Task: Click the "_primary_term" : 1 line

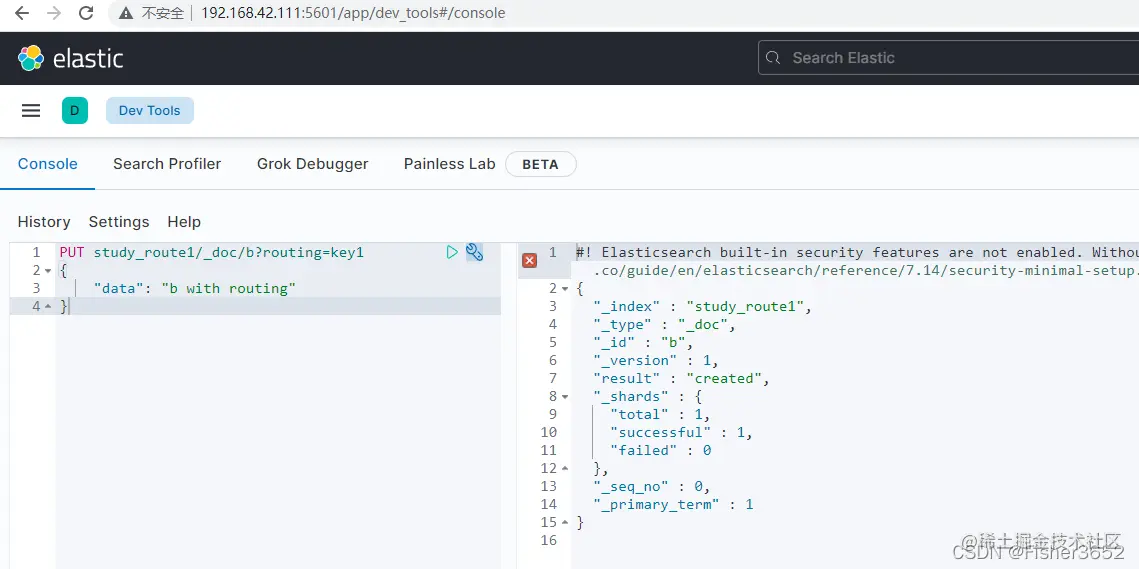Action: click(x=673, y=504)
